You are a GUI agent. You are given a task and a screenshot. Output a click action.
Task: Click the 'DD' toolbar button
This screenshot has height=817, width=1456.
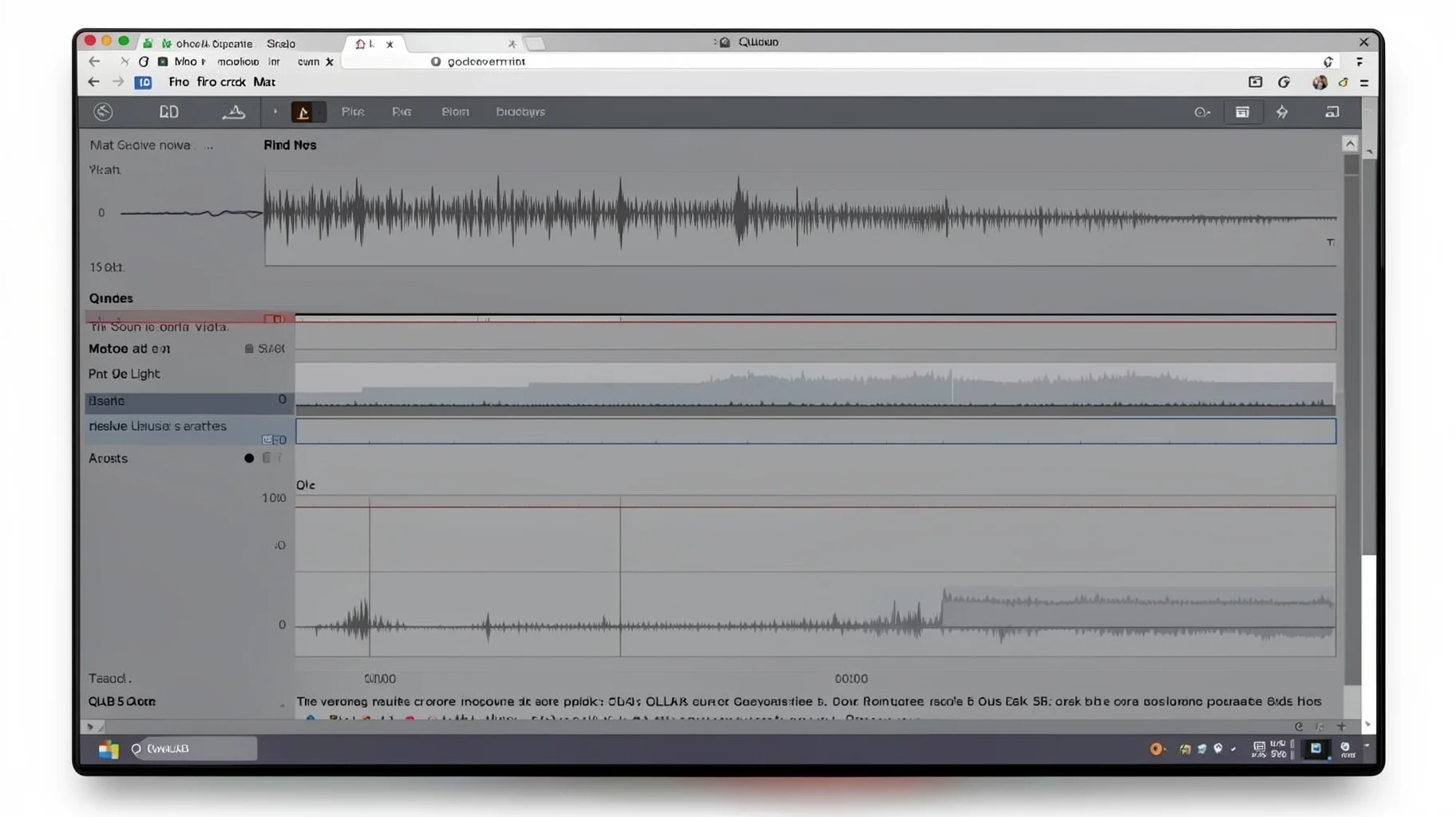coord(169,112)
